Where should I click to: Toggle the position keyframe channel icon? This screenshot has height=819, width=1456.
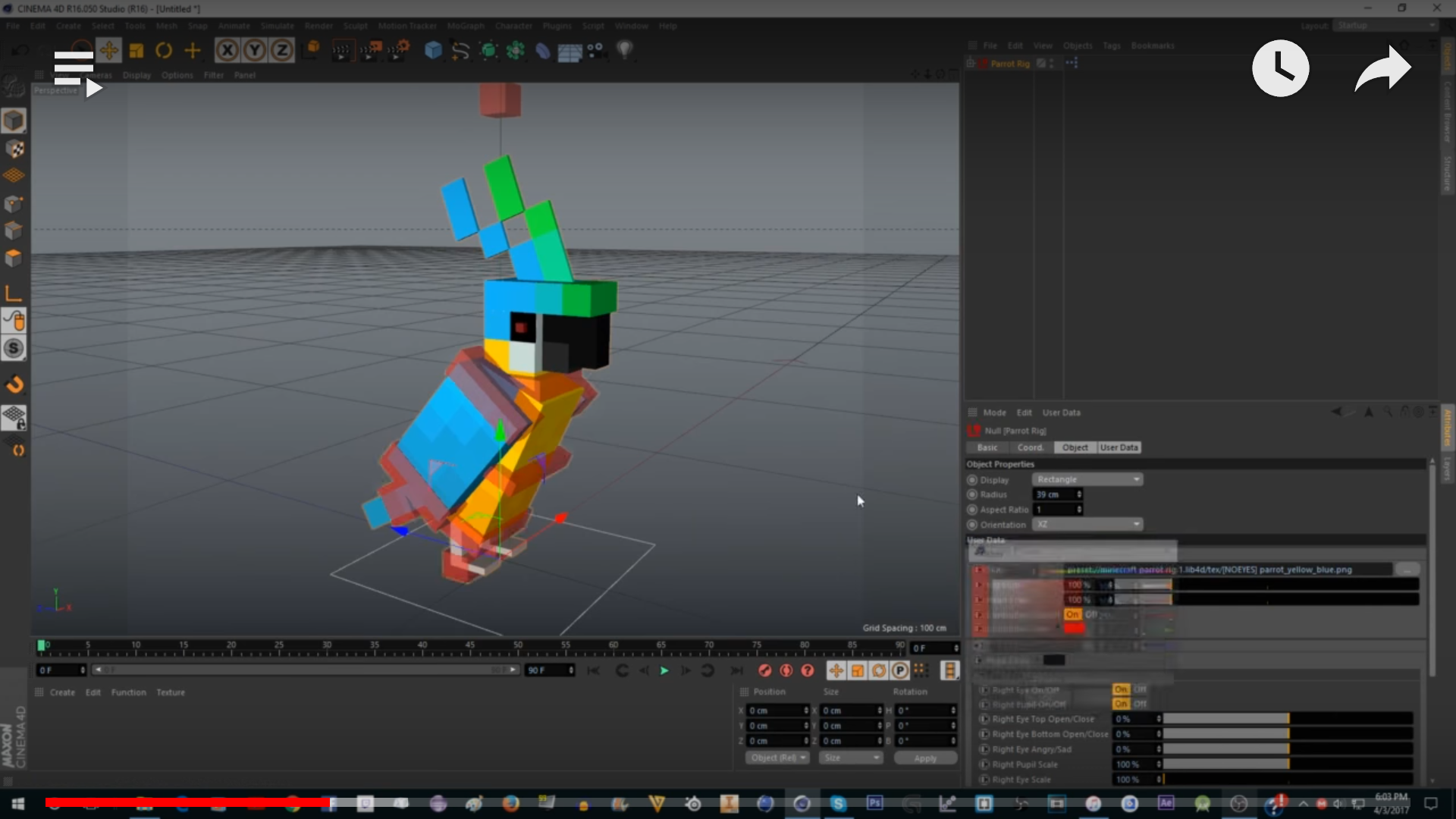pos(836,670)
